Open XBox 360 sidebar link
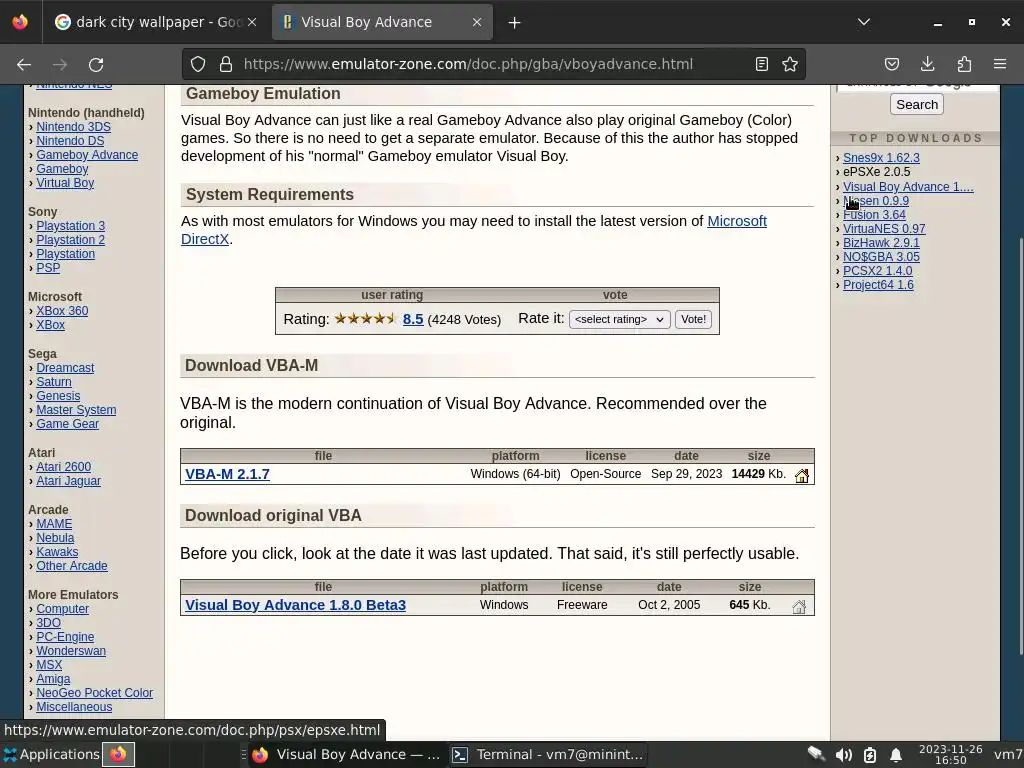The width and height of the screenshot is (1024, 768). pyautogui.click(x=62, y=311)
